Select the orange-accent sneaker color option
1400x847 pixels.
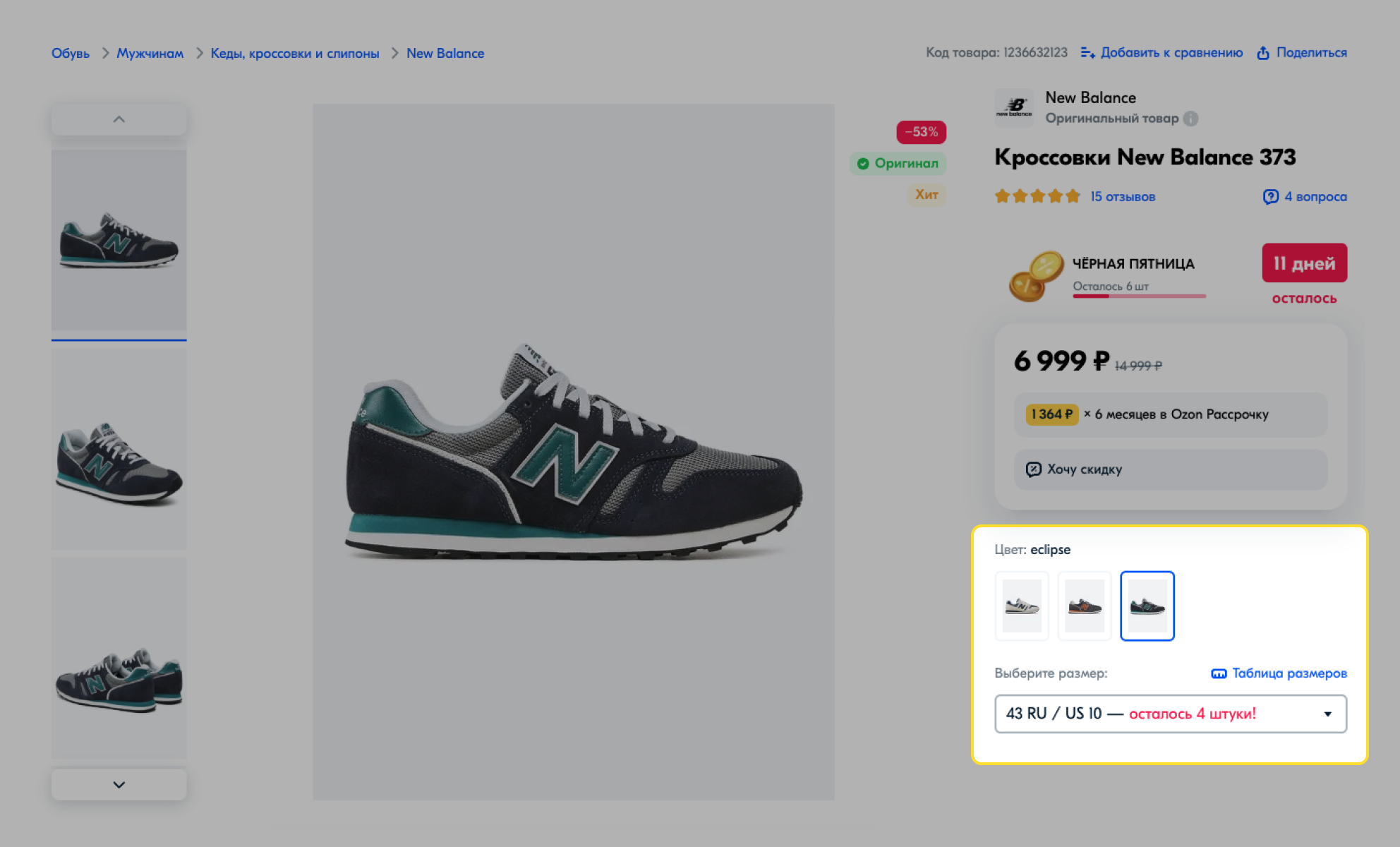point(1085,606)
